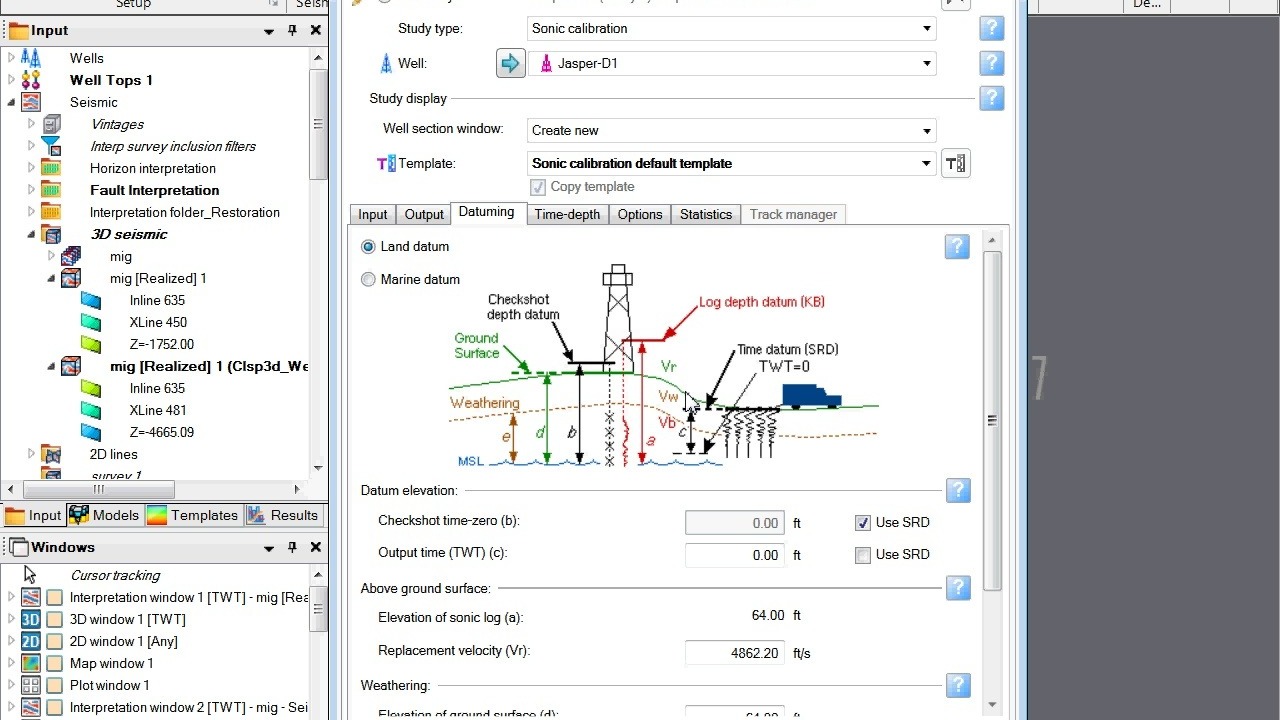This screenshot has width=1280, height=720.
Task: Click the mig cube icon
Action: point(71,256)
